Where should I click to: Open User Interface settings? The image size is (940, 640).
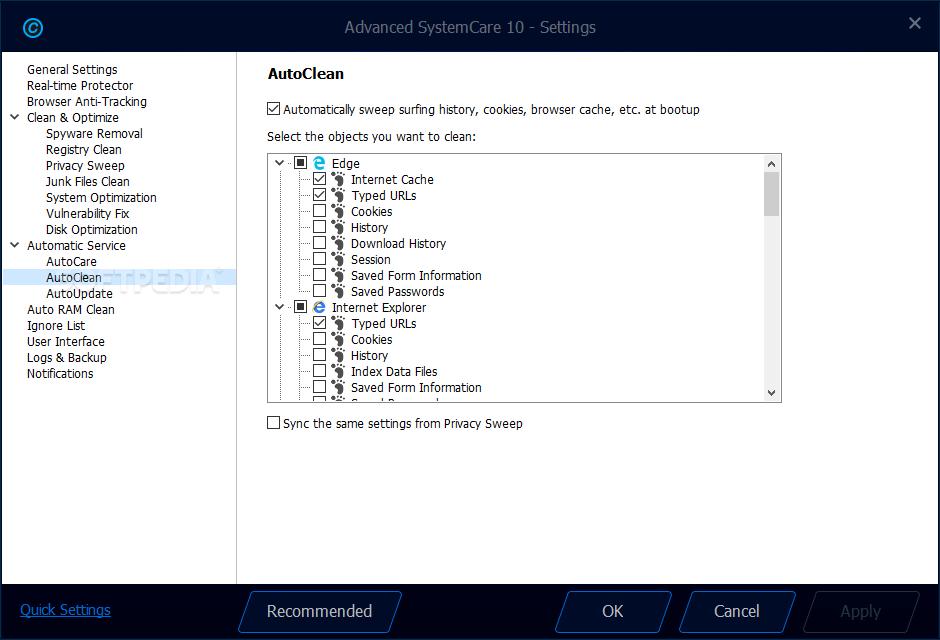tap(66, 342)
